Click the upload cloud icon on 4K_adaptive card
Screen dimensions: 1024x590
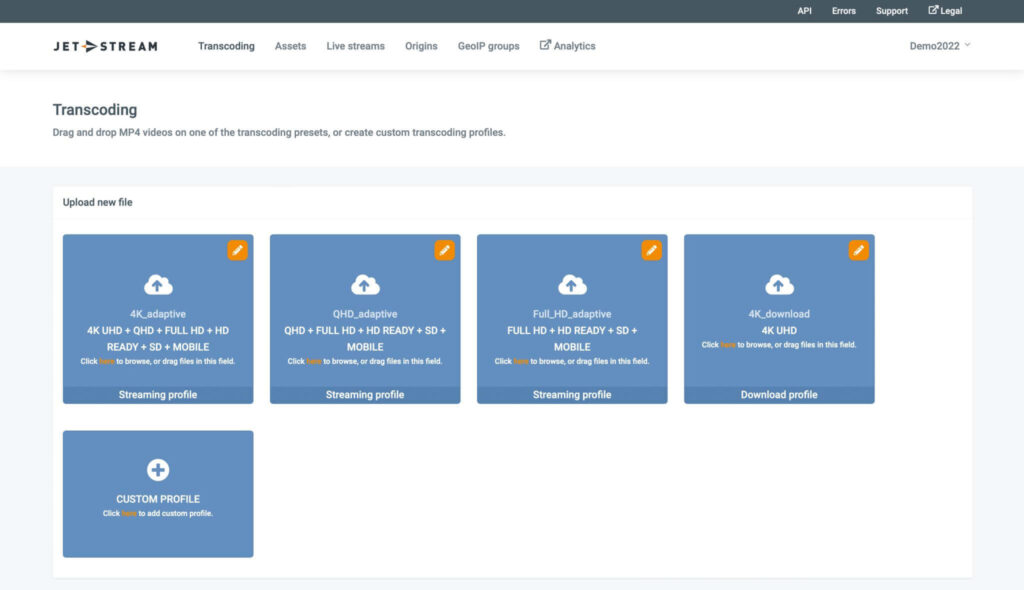pos(157,285)
